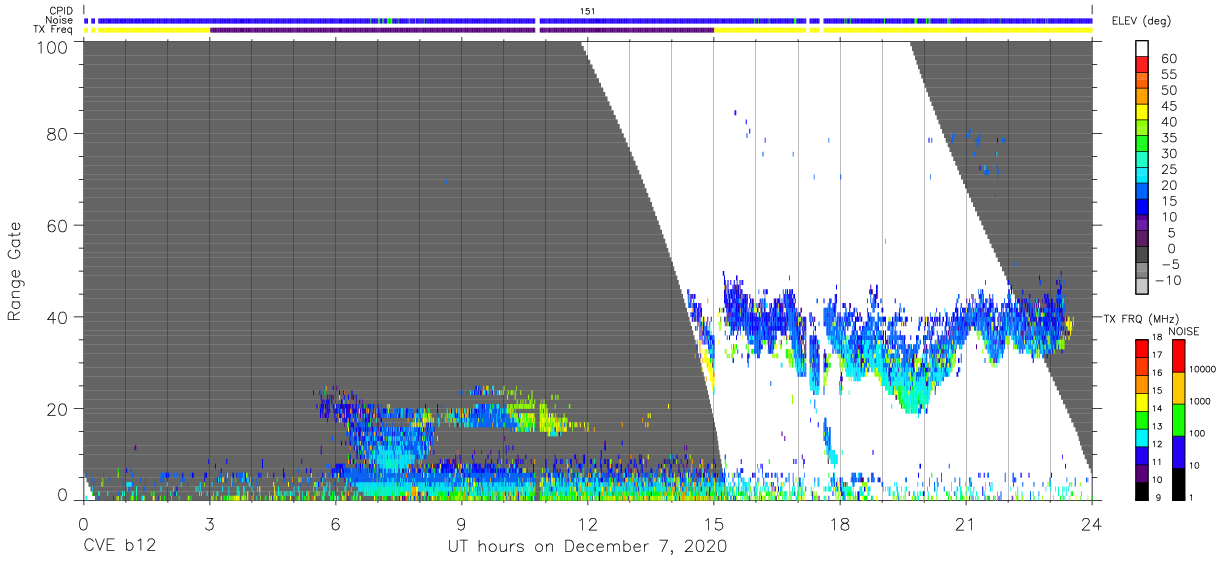1228x567 pixels.
Task: Click the x-axis tick label 3
Action: pos(209,523)
